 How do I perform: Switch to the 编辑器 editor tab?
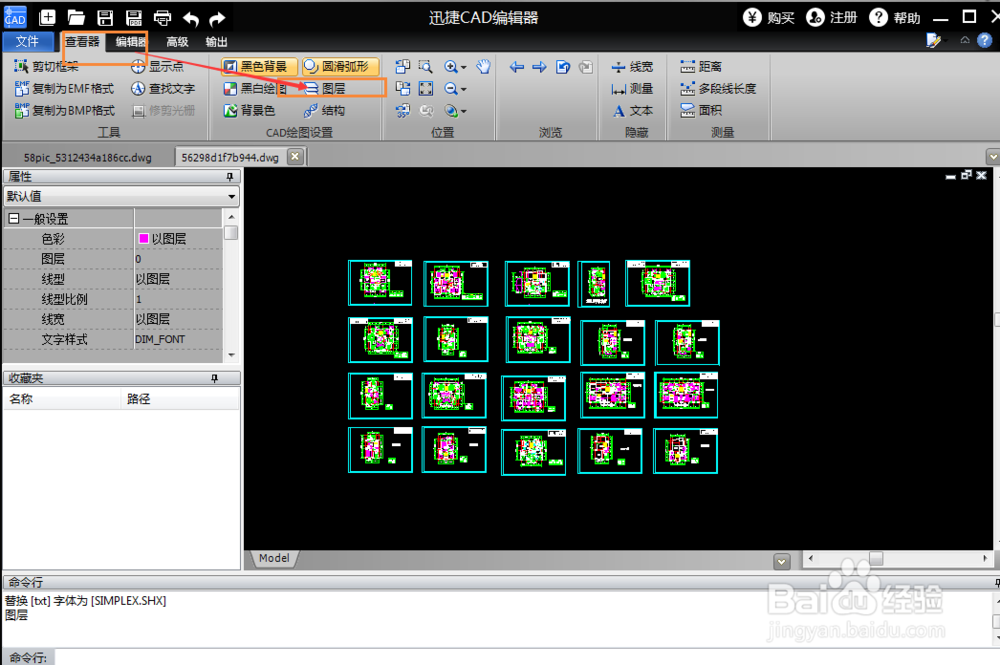tap(129, 42)
